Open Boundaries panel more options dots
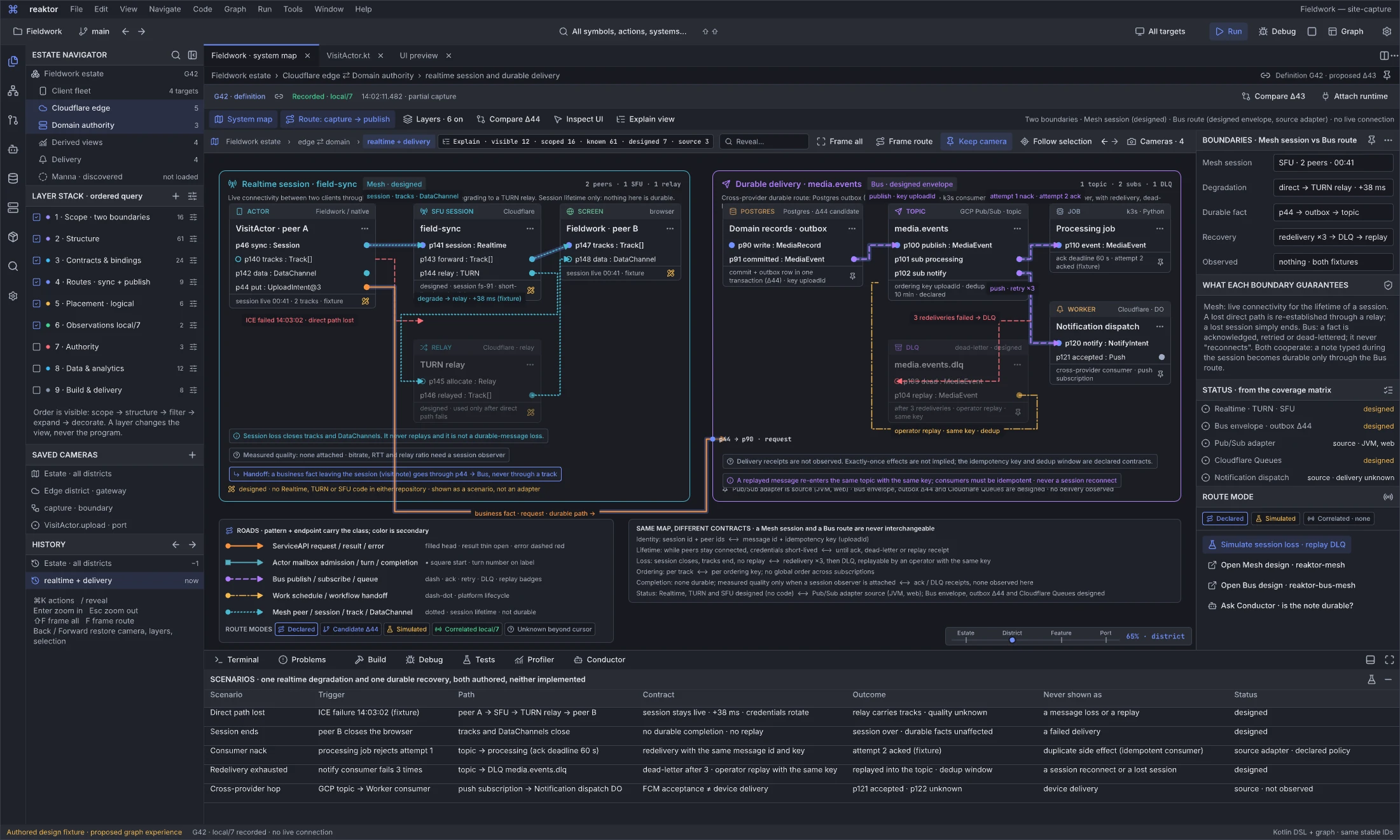1400x840 pixels. (x=1388, y=140)
